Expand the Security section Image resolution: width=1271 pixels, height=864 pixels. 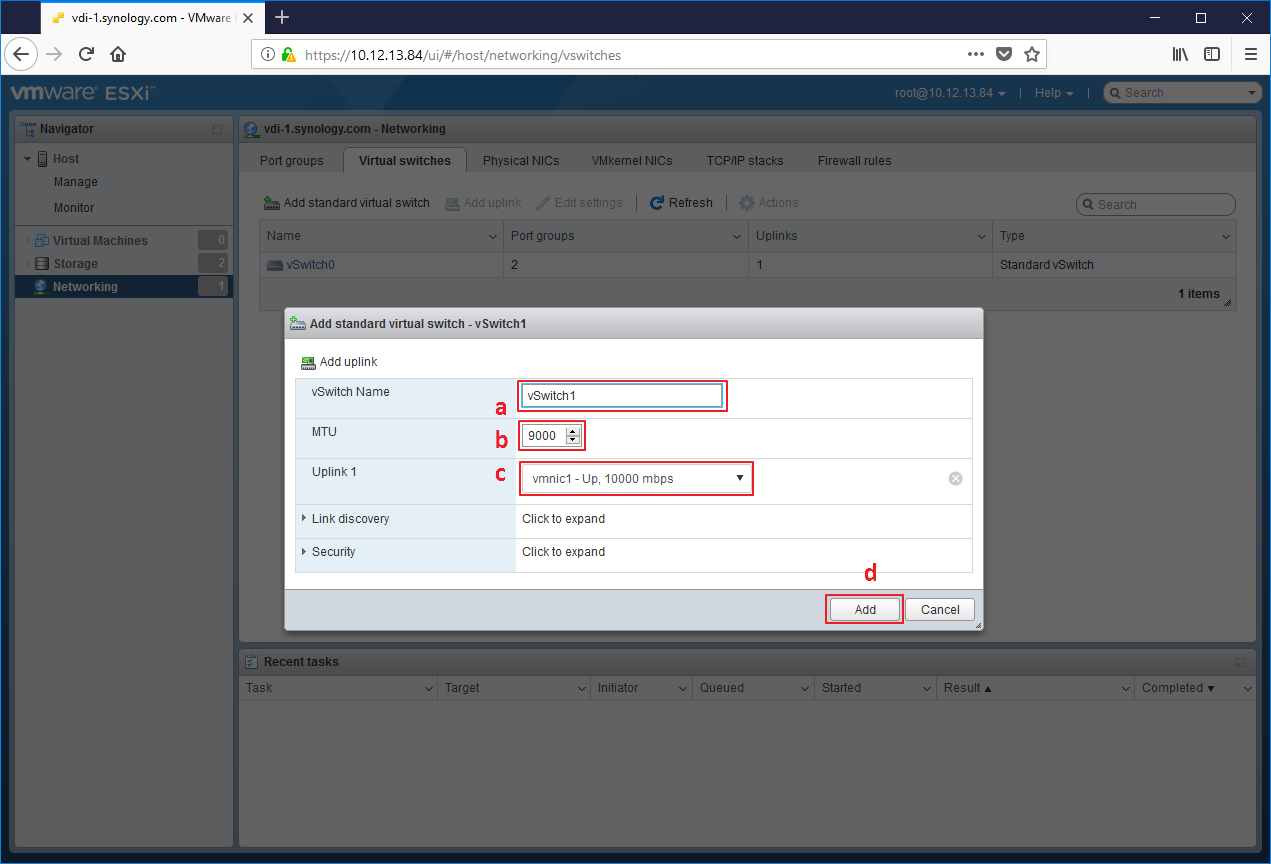(304, 552)
